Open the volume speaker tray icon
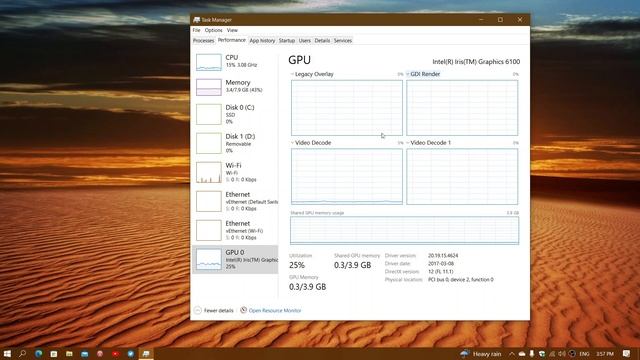640x360 pixels. pyautogui.click(x=562, y=354)
